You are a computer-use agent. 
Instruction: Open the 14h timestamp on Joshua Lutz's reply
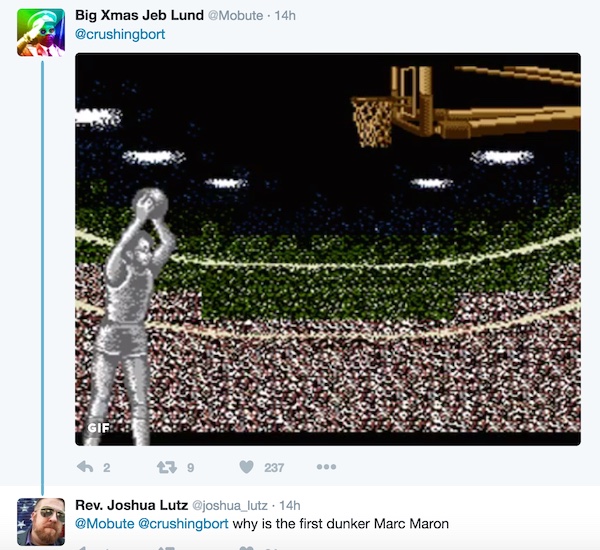point(290,505)
